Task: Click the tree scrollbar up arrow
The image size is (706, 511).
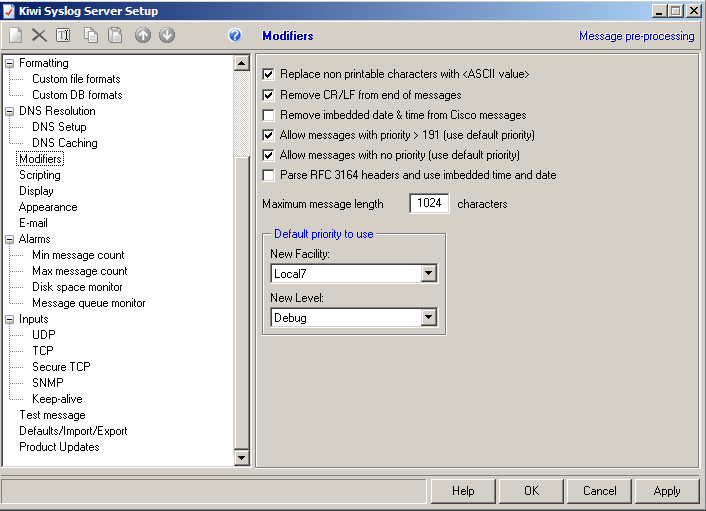Action: (x=242, y=63)
